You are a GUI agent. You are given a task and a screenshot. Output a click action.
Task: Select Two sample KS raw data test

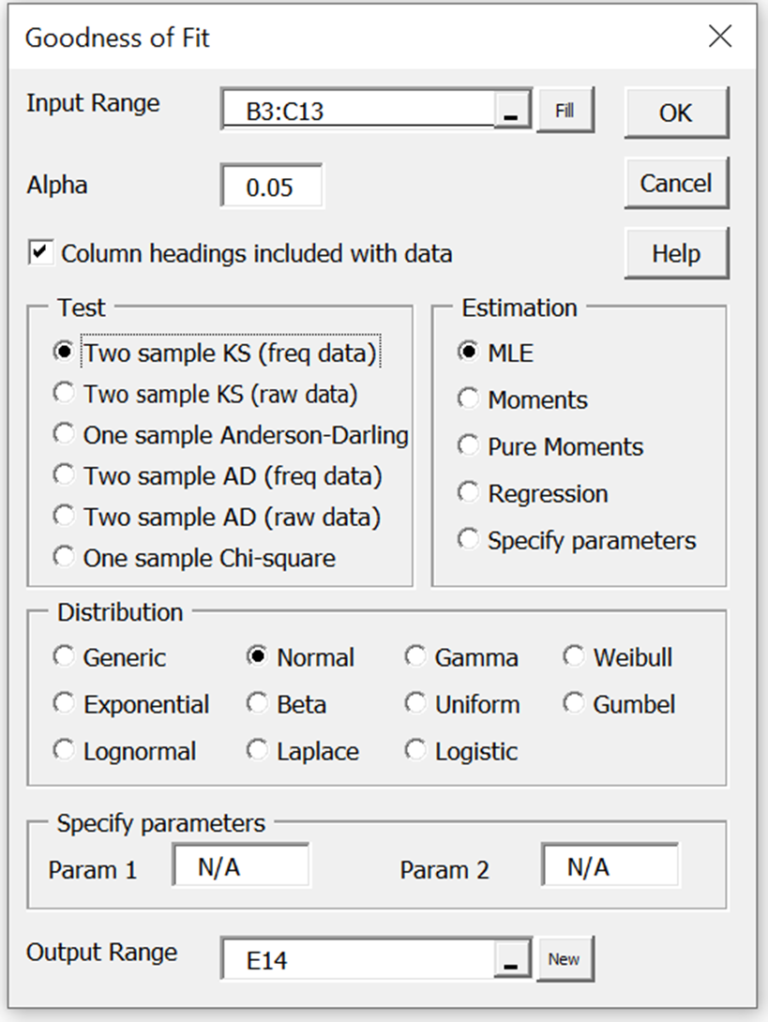click(64, 394)
